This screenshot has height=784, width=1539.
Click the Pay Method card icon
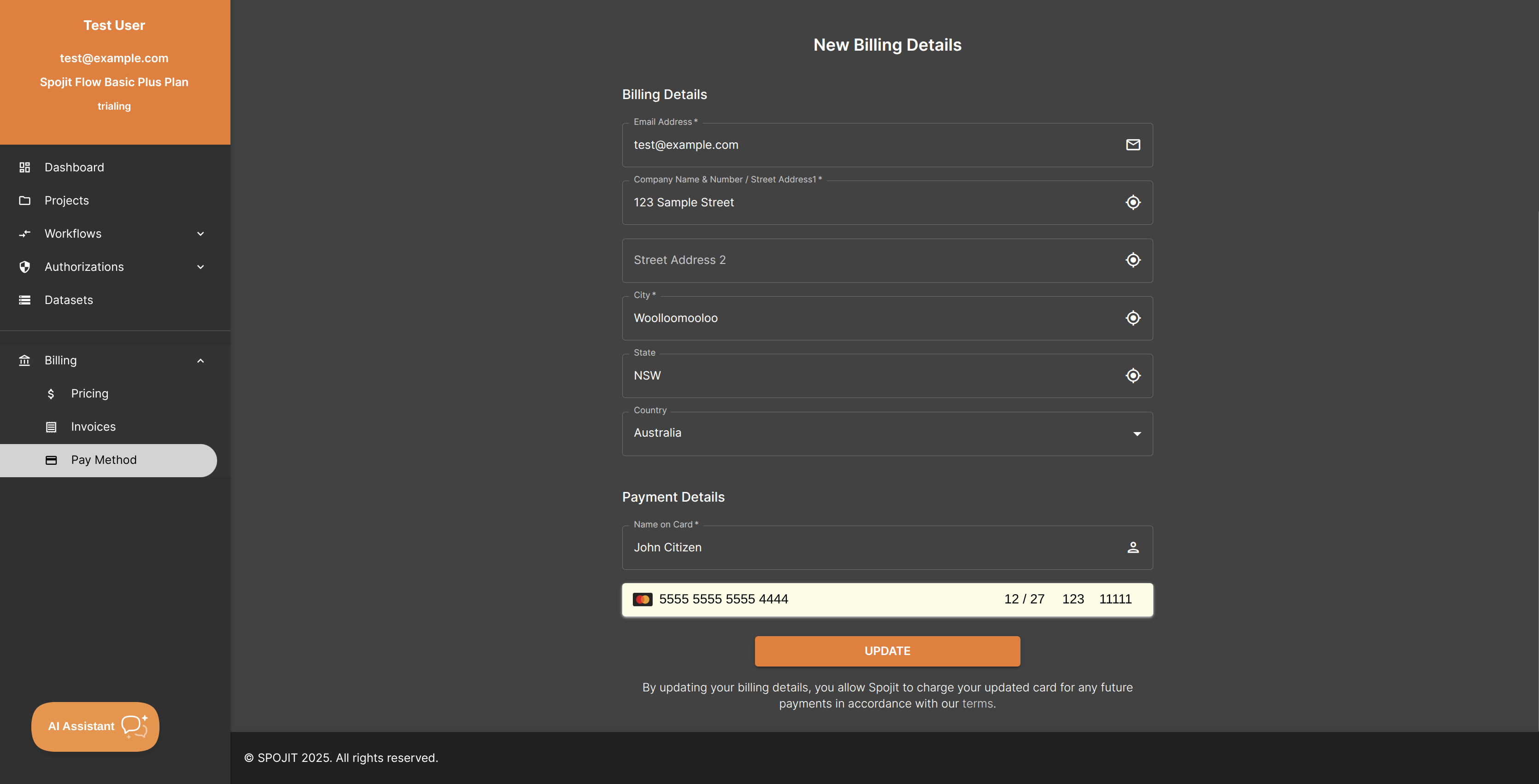coord(51,460)
